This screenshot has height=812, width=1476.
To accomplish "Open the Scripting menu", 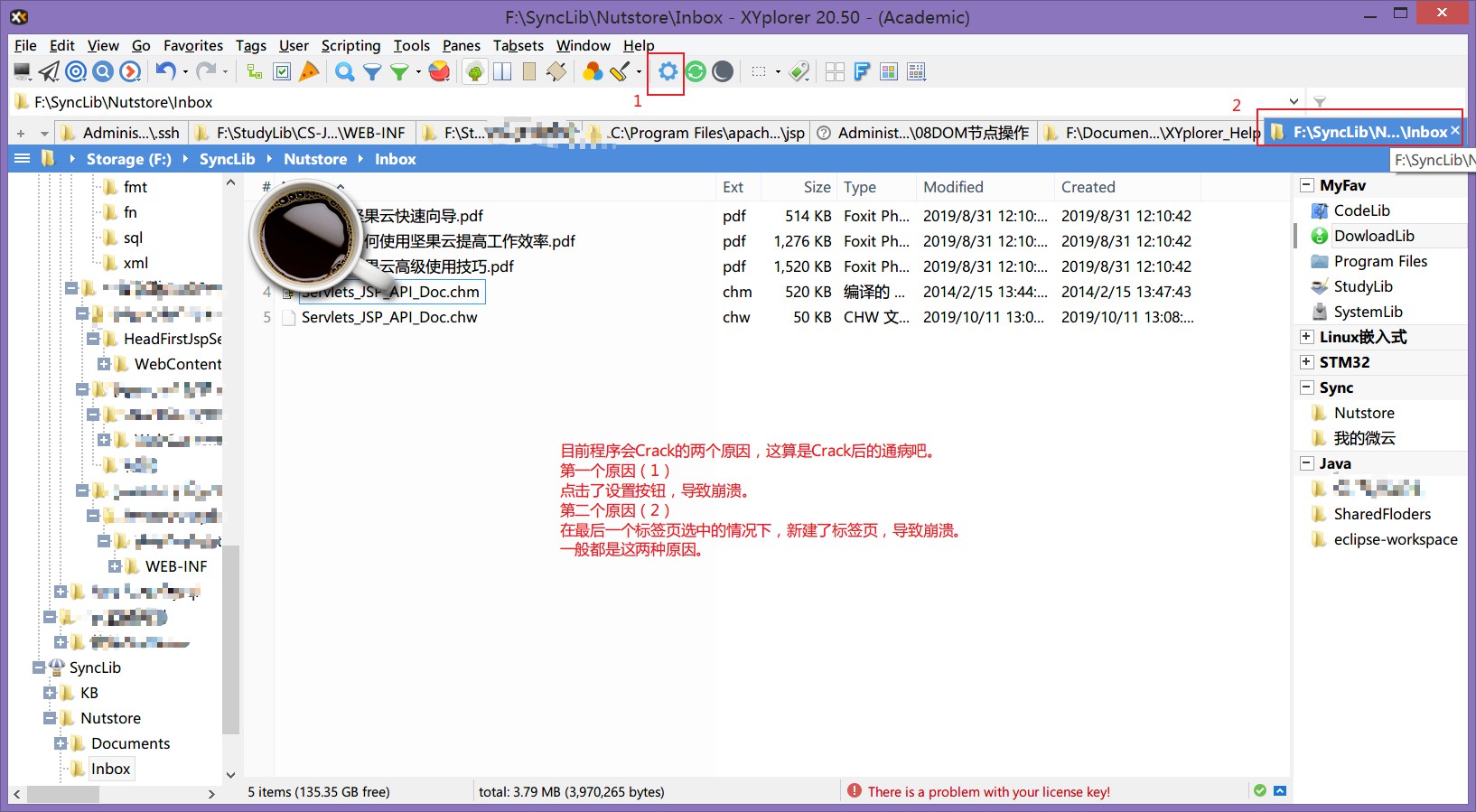I will click(350, 45).
